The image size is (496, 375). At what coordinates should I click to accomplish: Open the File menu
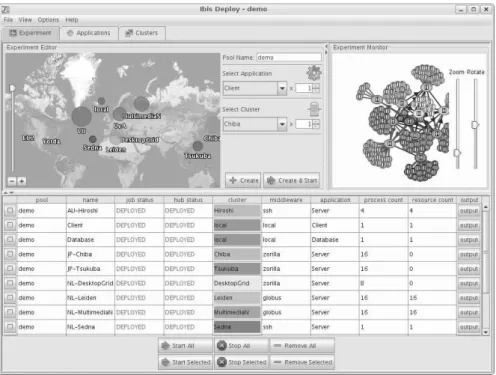[x=8, y=20]
